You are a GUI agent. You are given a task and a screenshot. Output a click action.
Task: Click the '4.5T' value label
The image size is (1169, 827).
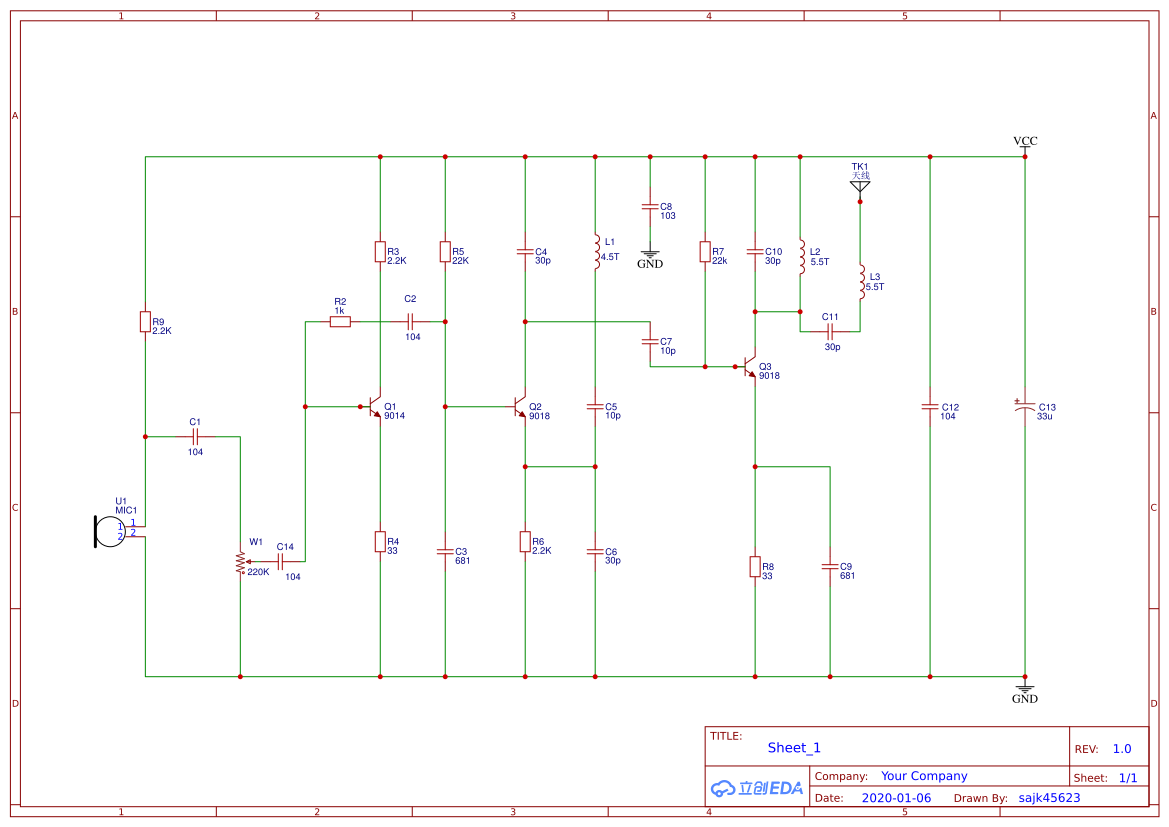[611, 257]
